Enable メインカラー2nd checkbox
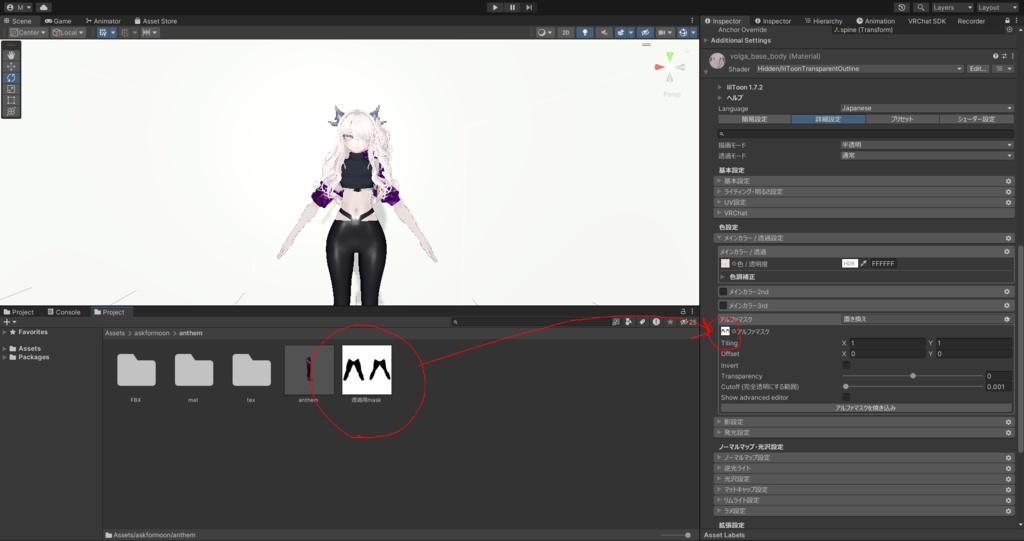The image size is (1024, 541). [723, 292]
